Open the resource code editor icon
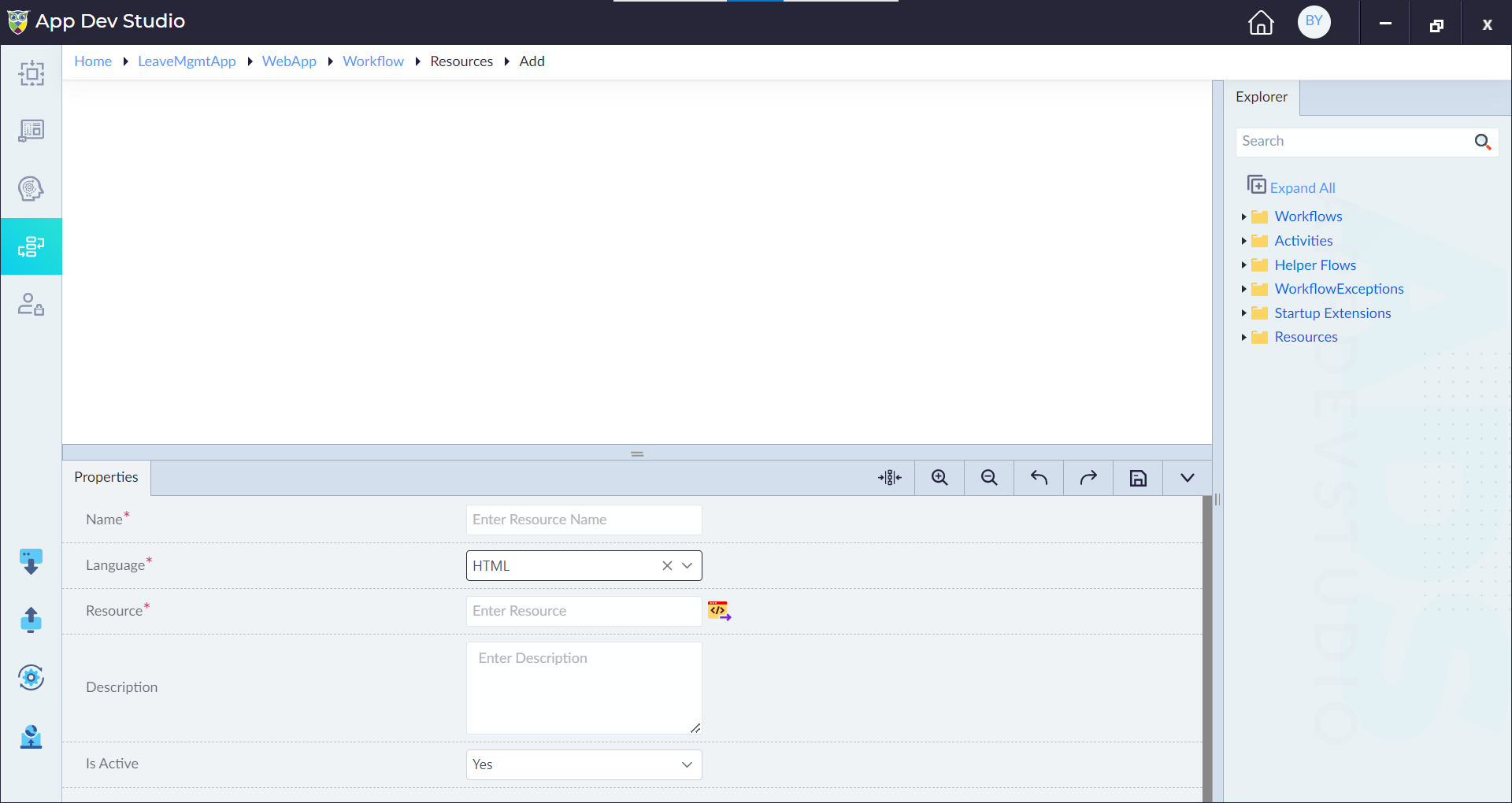This screenshot has width=1512, height=803. [x=719, y=611]
